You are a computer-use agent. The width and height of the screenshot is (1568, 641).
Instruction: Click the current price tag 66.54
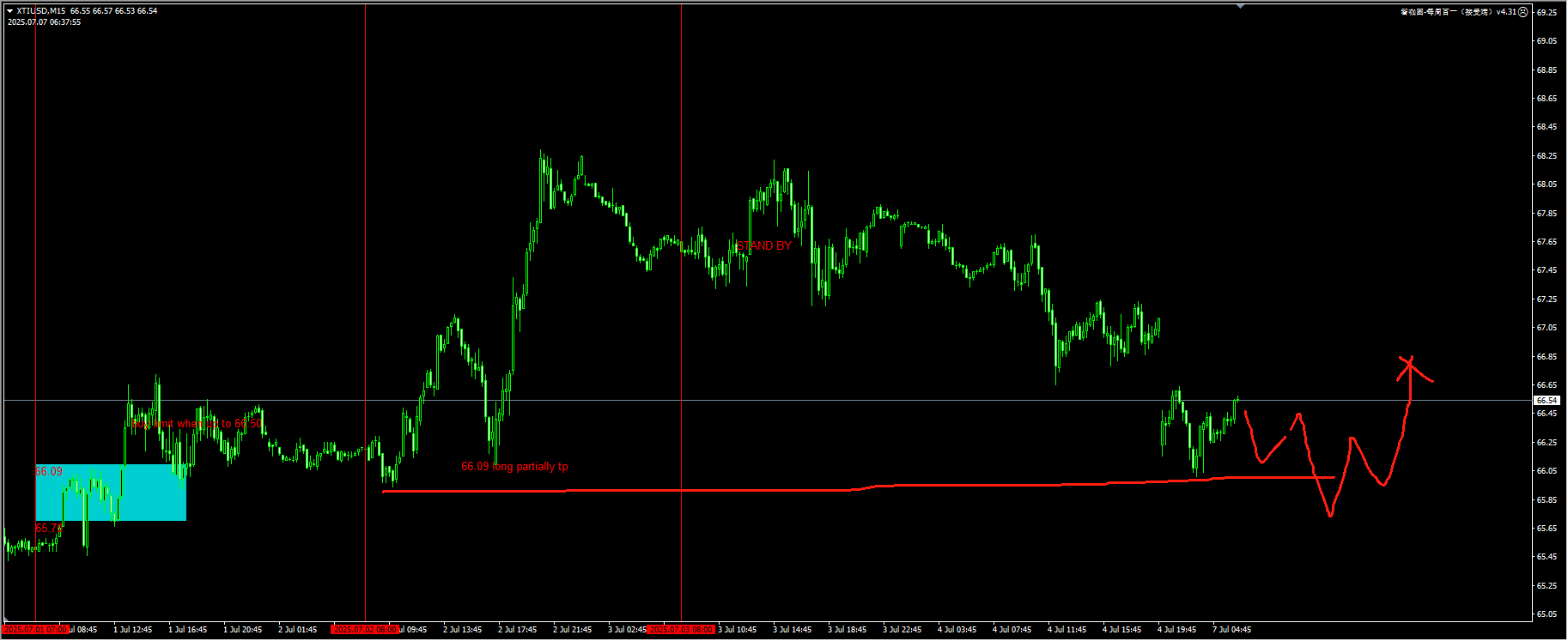[x=1547, y=401]
